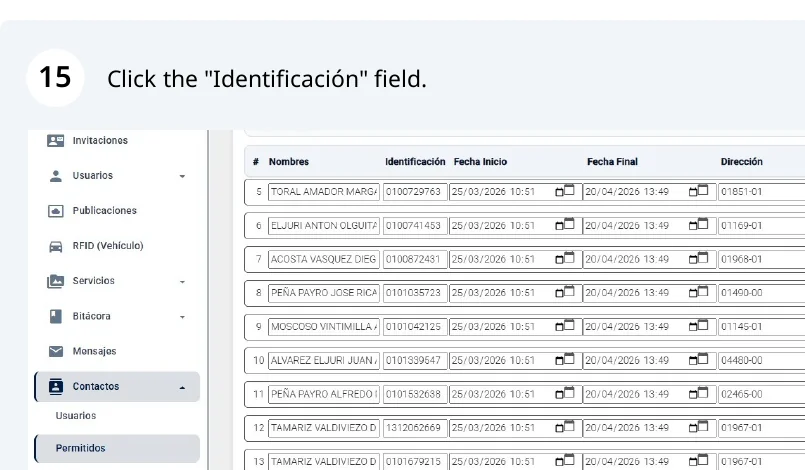The width and height of the screenshot is (805, 470).
Task: Click the name field ALVAREZ ELJURI JUAN
Action: coord(323,360)
